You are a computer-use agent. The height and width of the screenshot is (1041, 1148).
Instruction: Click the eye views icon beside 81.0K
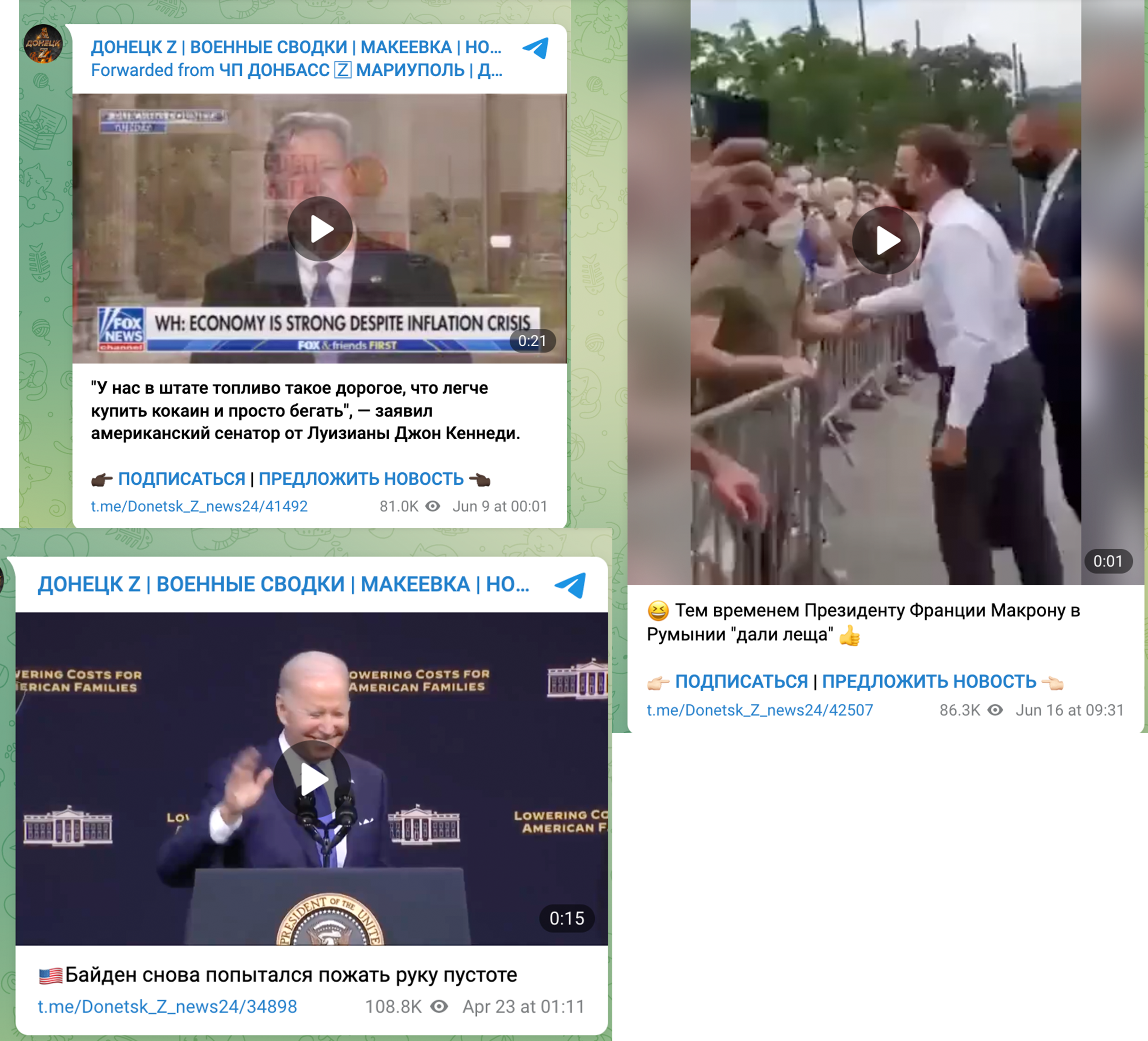coord(433,506)
